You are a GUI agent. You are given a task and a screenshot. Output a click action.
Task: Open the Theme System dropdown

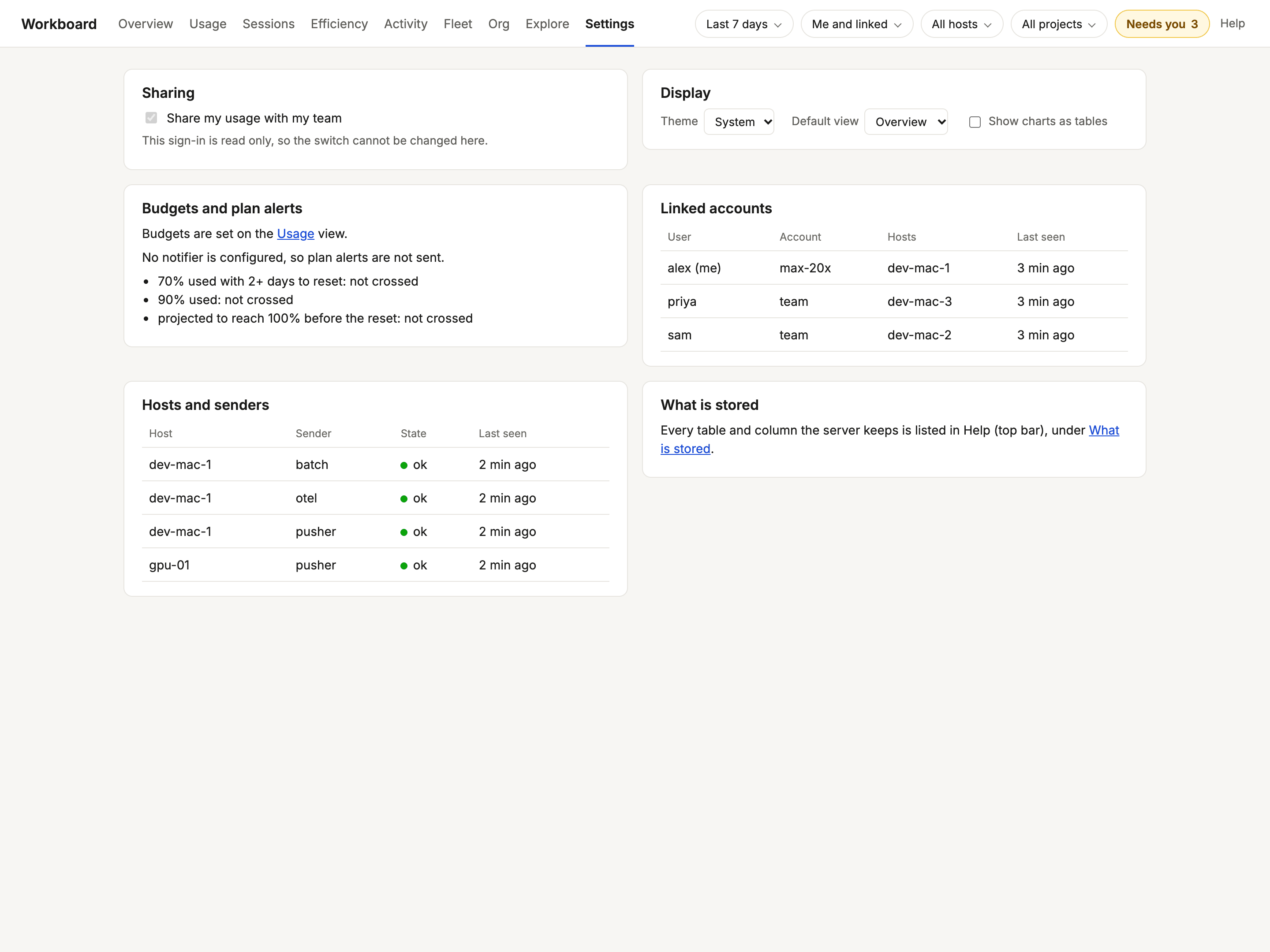739,122
